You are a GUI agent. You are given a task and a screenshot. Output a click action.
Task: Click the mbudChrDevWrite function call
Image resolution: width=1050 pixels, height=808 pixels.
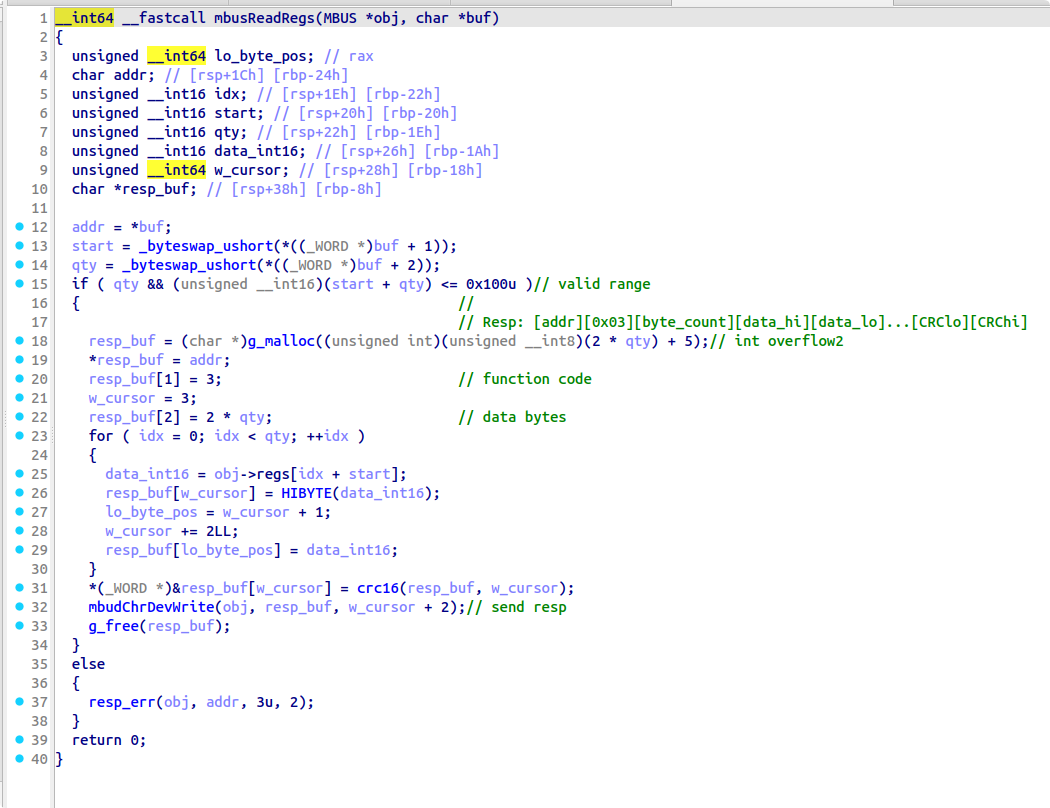click(150, 606)
